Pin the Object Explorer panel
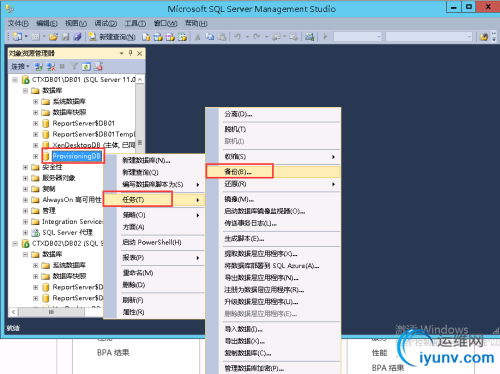The width and height of the screenshot is (500, 374). click(x=131, y=53)
